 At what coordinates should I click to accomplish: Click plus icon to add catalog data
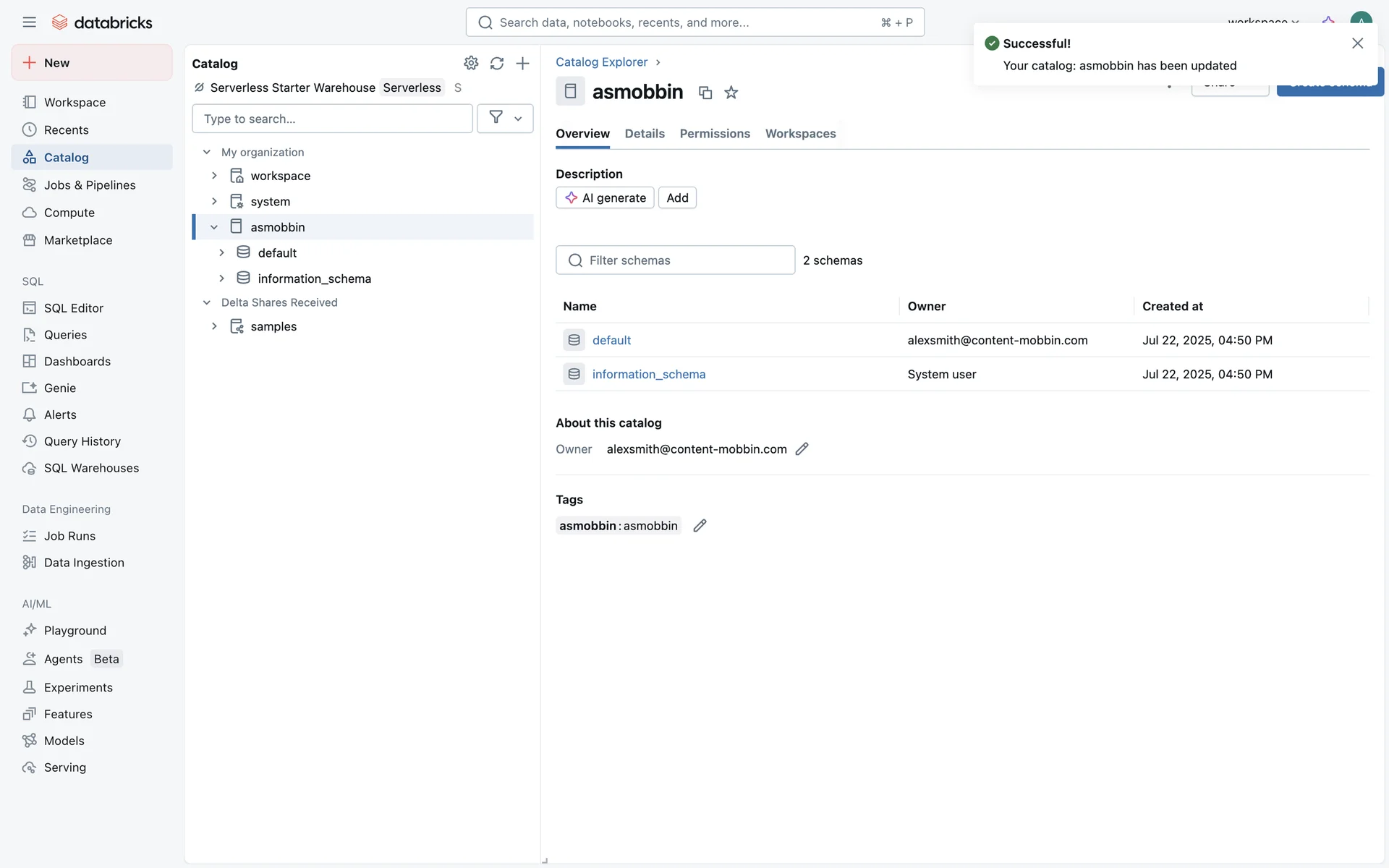[522, 63]
